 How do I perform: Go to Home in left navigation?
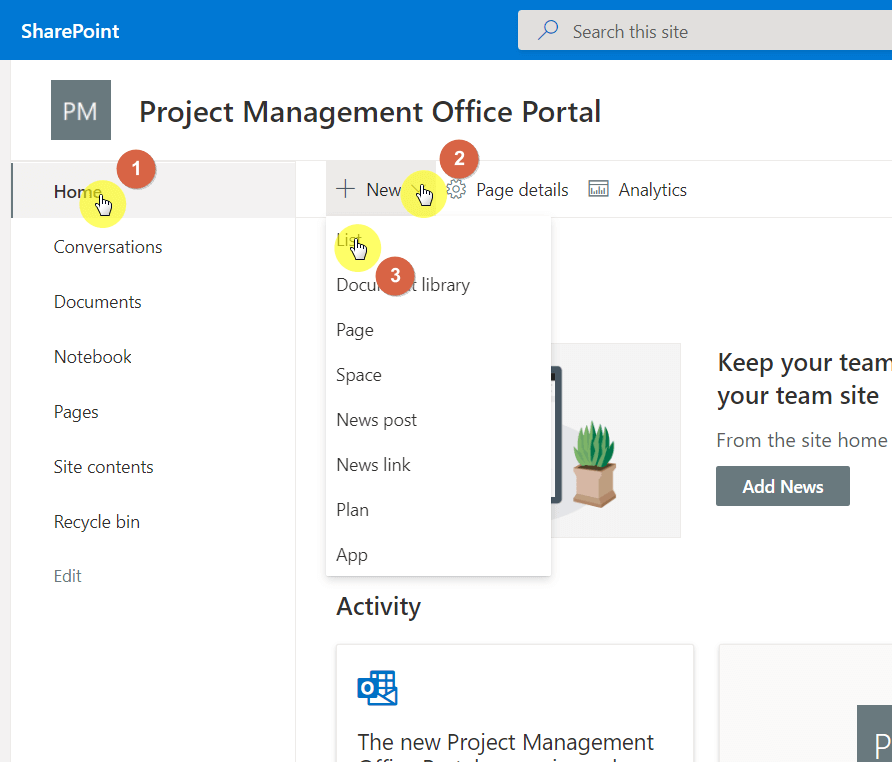(x=153, y=191)
